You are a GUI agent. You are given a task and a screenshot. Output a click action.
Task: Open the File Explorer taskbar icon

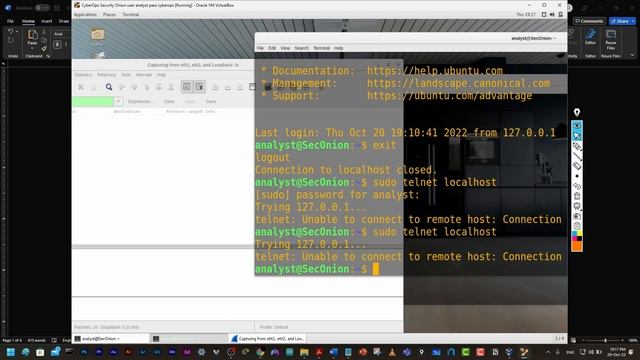coord(304,352)
